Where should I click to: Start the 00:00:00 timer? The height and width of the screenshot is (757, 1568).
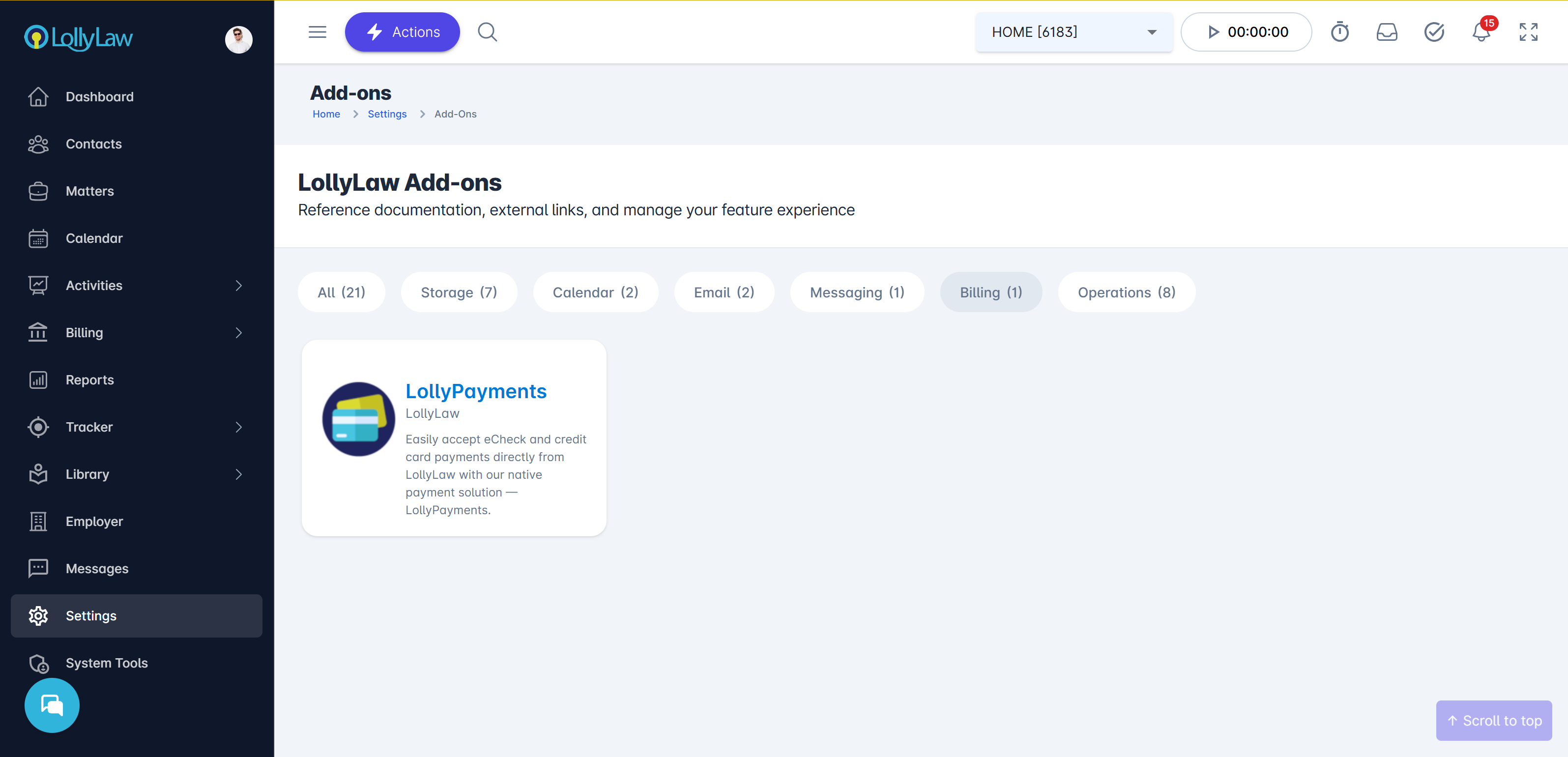point(1246,31)
